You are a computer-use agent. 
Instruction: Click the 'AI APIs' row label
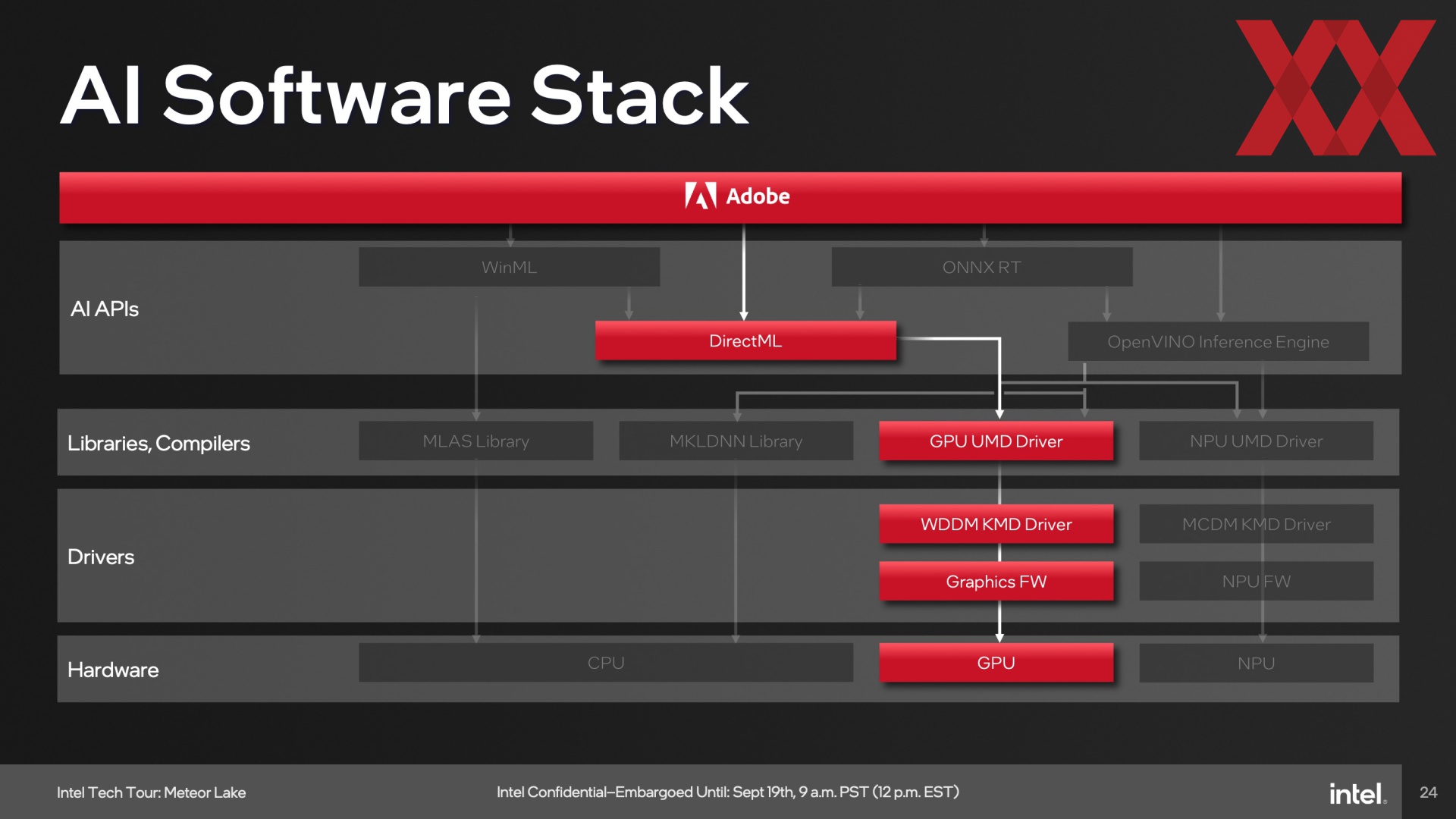105,309
